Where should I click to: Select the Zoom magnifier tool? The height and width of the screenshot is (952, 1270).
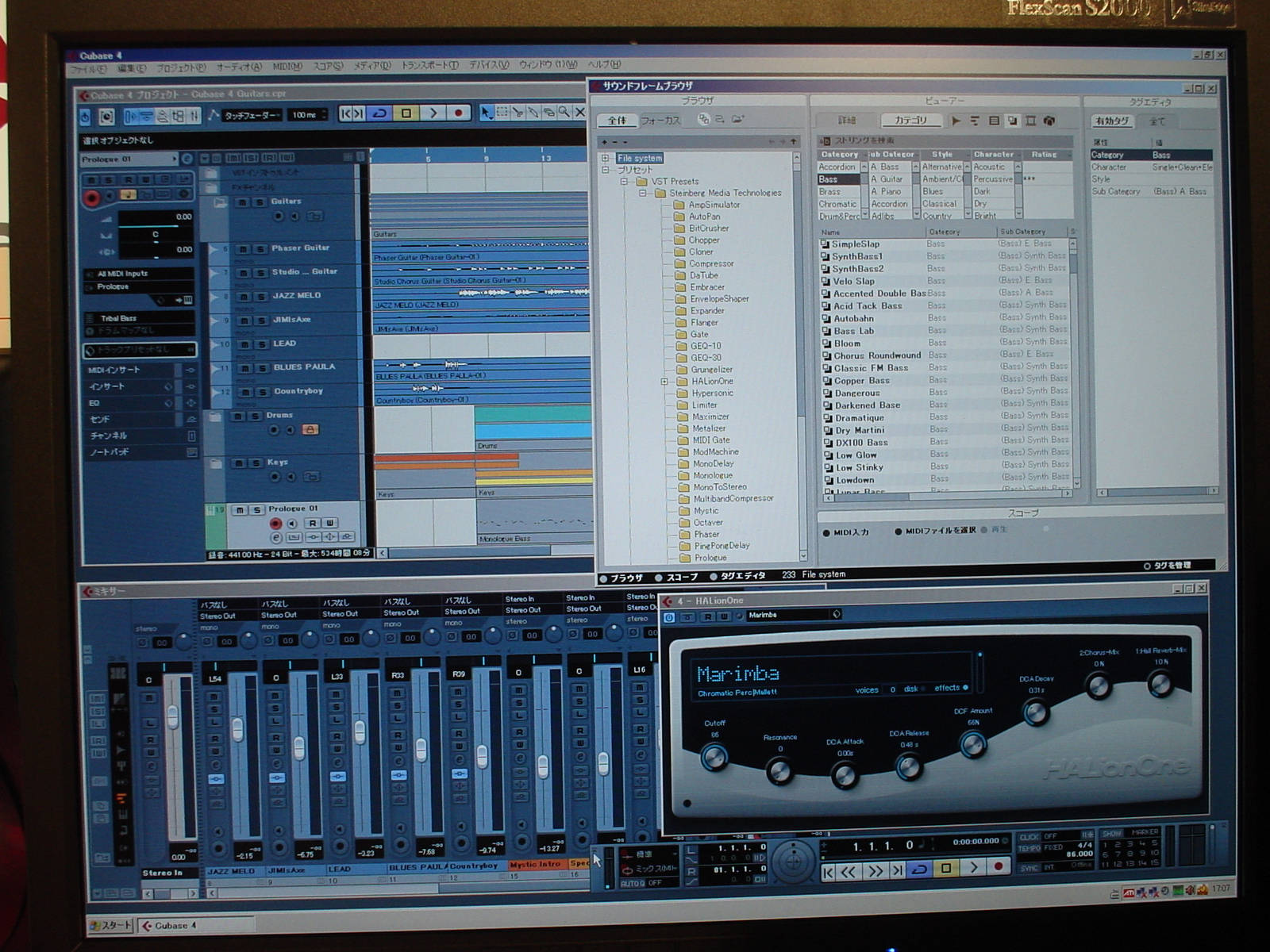coord(564,113)
